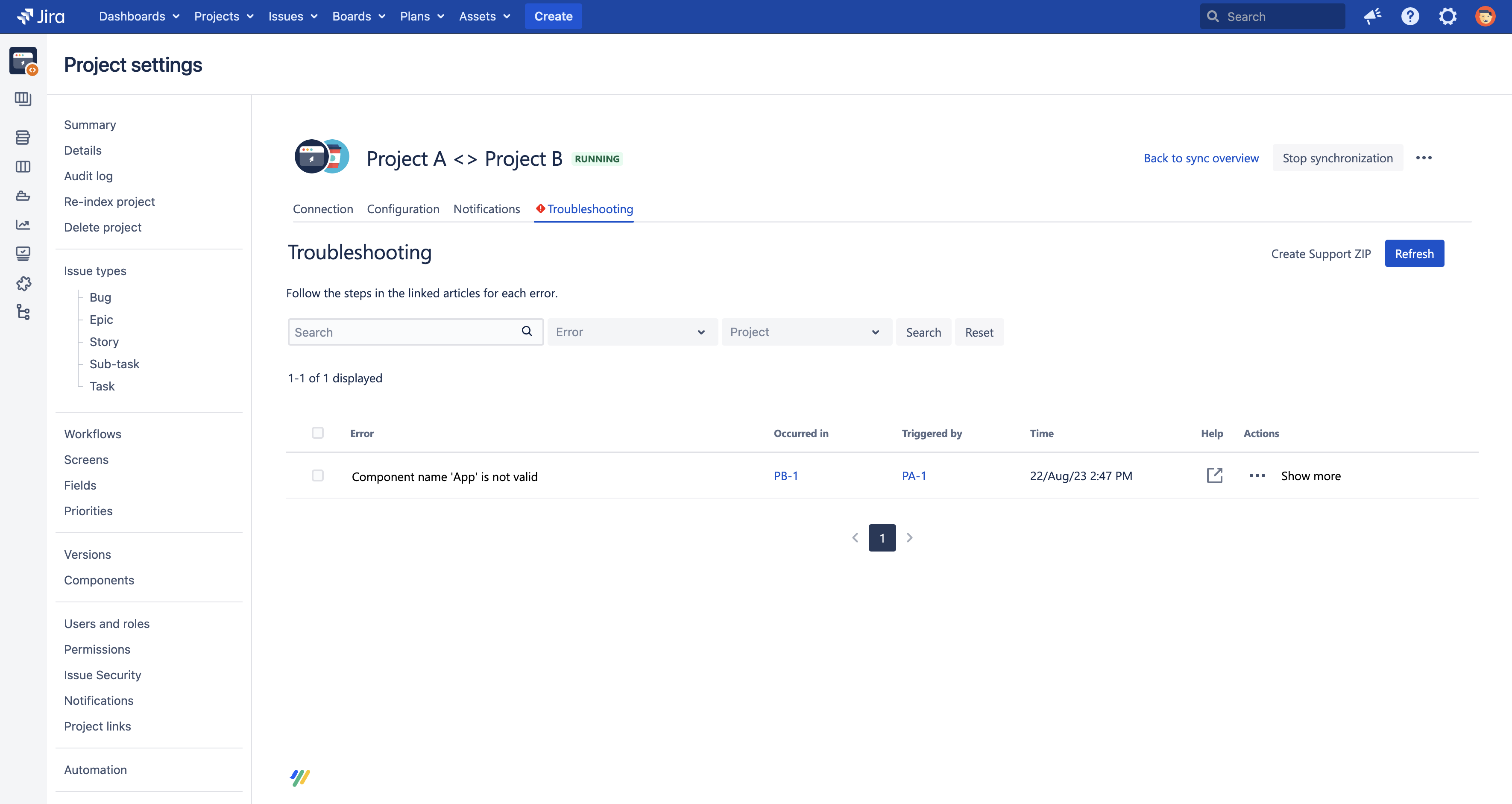Open the administration gear icon
Viewport: 1512px width, 804px height.
(x=1448, y=16)
